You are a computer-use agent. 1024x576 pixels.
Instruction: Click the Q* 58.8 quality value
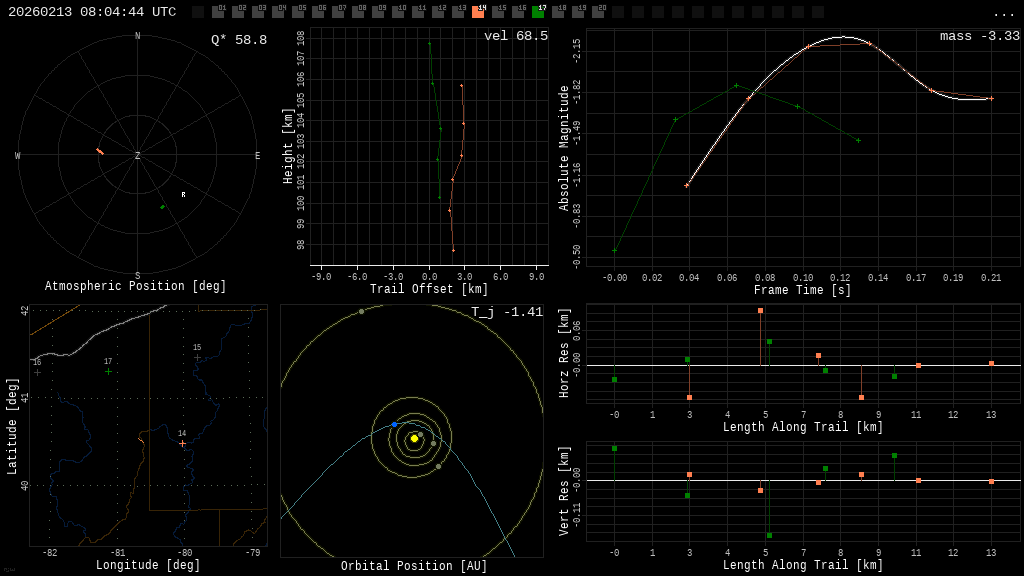238,40
